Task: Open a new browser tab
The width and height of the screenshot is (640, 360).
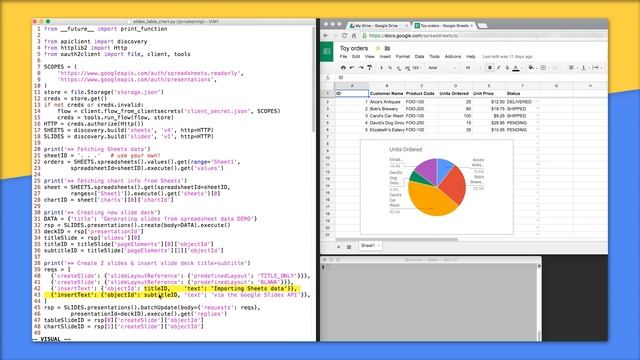Action: pos(482,26)
